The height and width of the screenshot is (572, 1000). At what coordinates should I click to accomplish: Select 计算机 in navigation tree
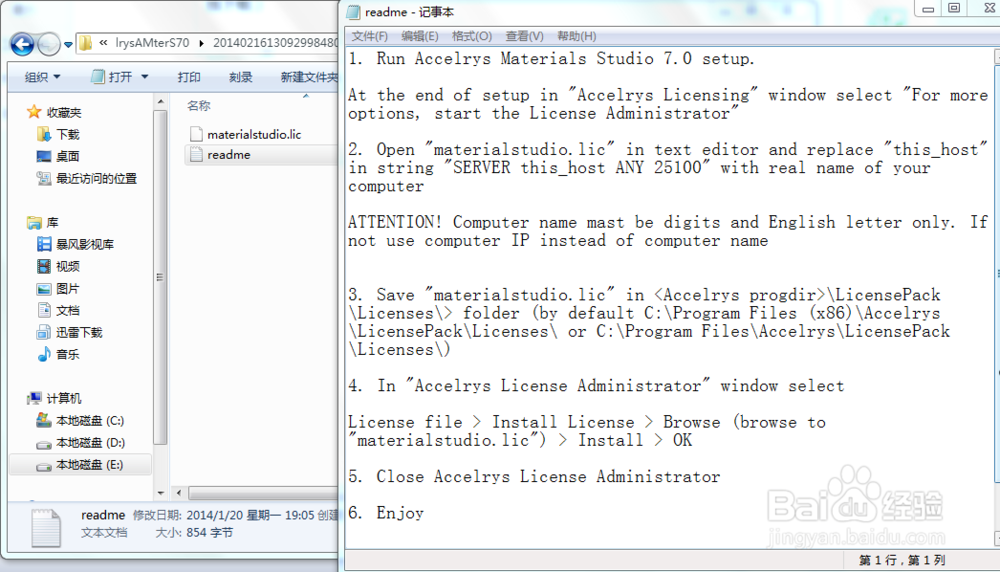(64, 399)
